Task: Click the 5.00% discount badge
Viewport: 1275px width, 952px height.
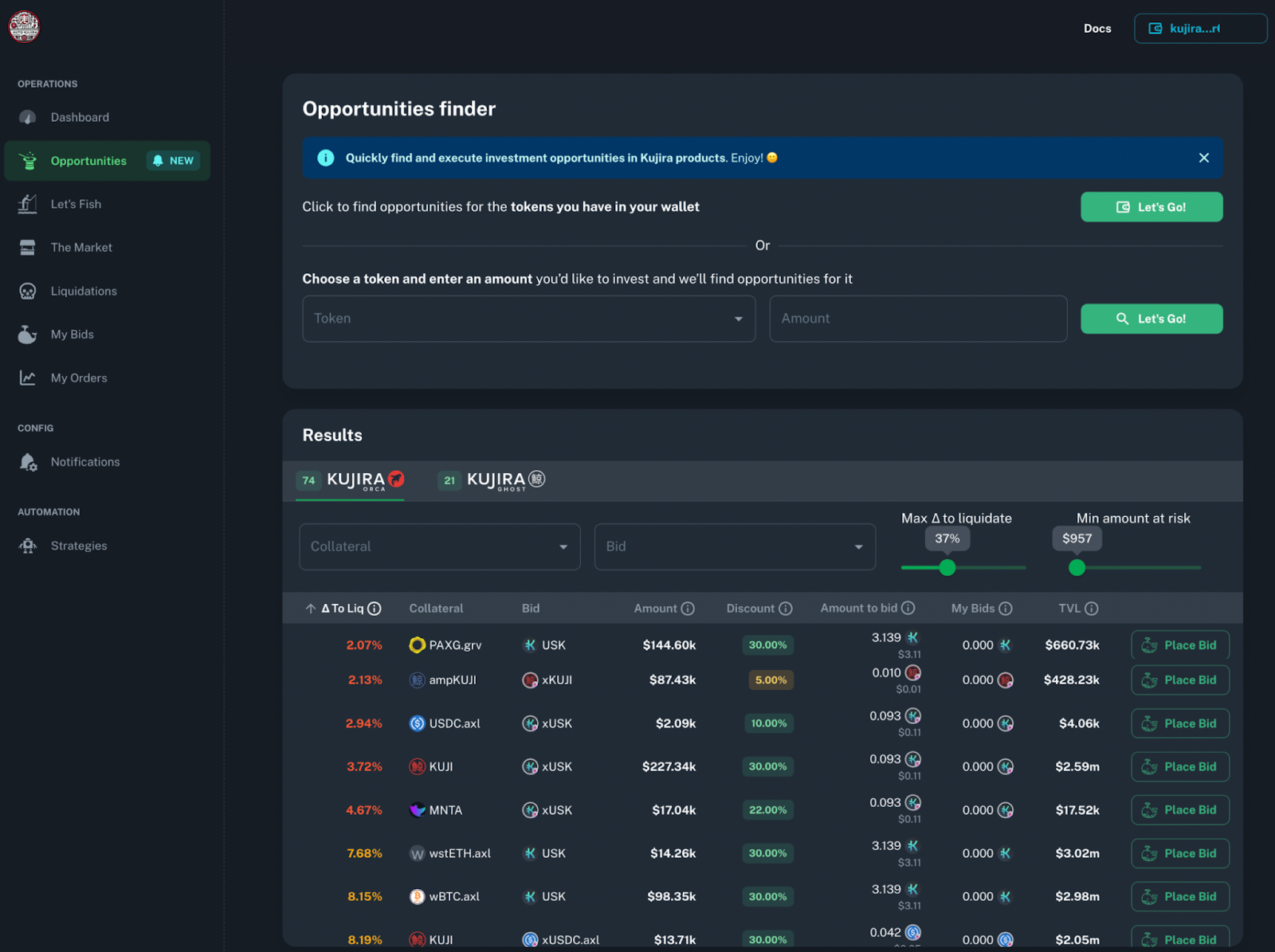Action: 771,680
